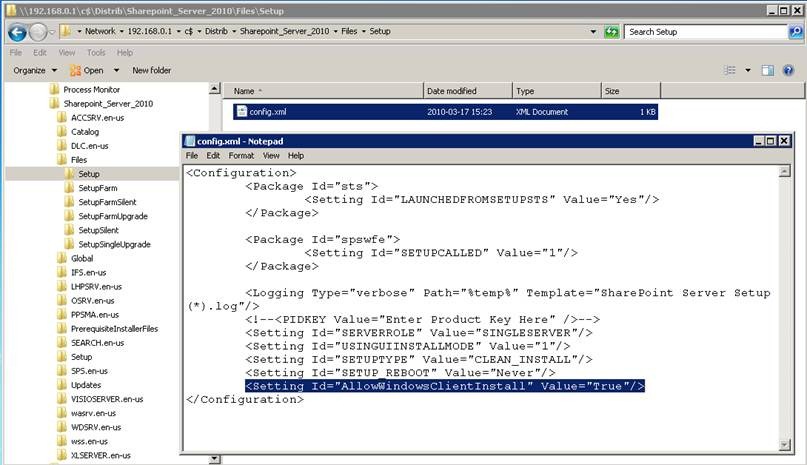Toggle the preview pane icon in Explorer toolbar

click(767, 70)
